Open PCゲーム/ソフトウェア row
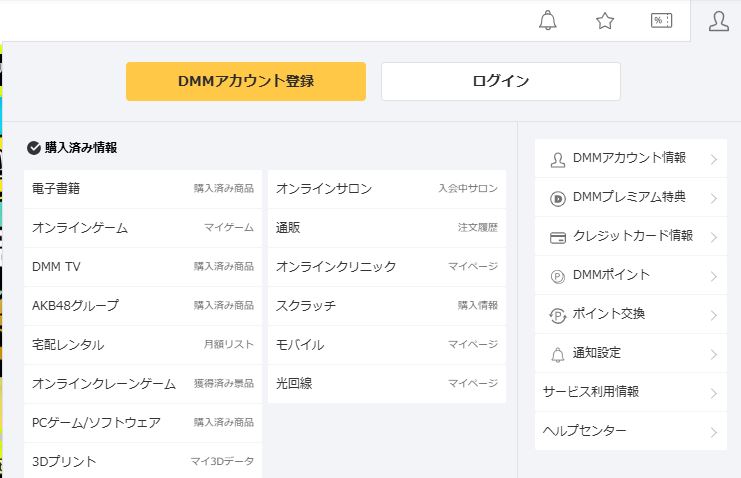The width and height of the screenshot is (741, 478). (x=143, y=423)
